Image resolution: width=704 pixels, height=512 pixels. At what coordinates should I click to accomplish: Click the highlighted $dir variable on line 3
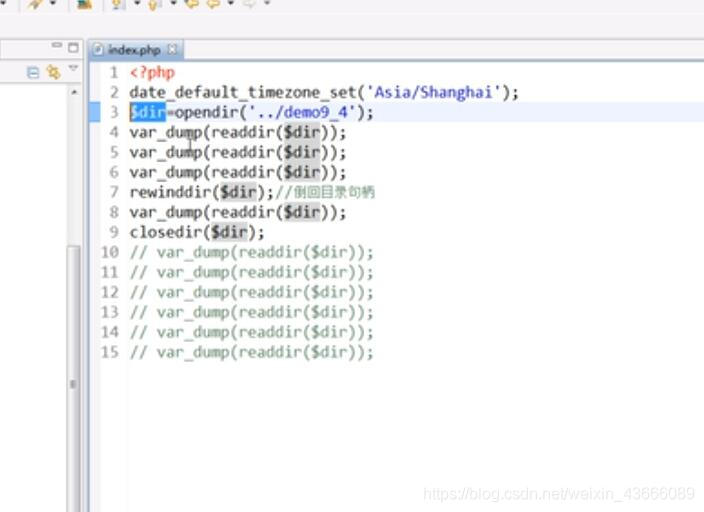(148, 112)
